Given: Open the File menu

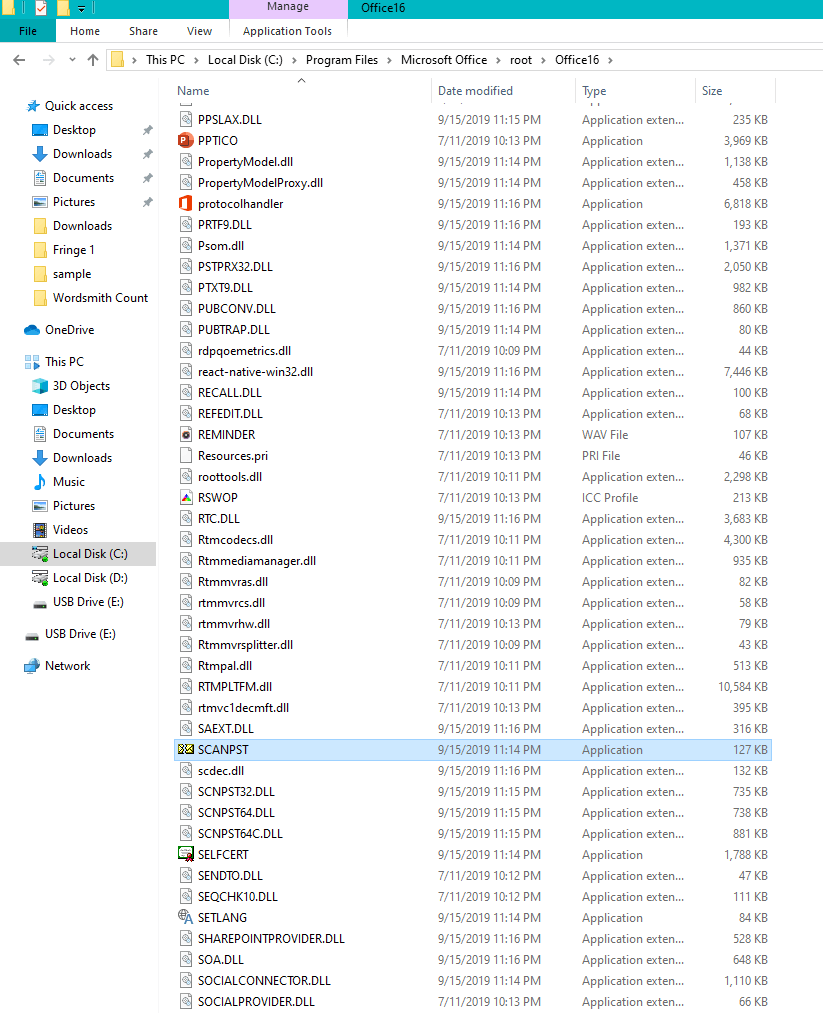Looking at the screenshot, I should pyautogui.click(x=28, y=31).
